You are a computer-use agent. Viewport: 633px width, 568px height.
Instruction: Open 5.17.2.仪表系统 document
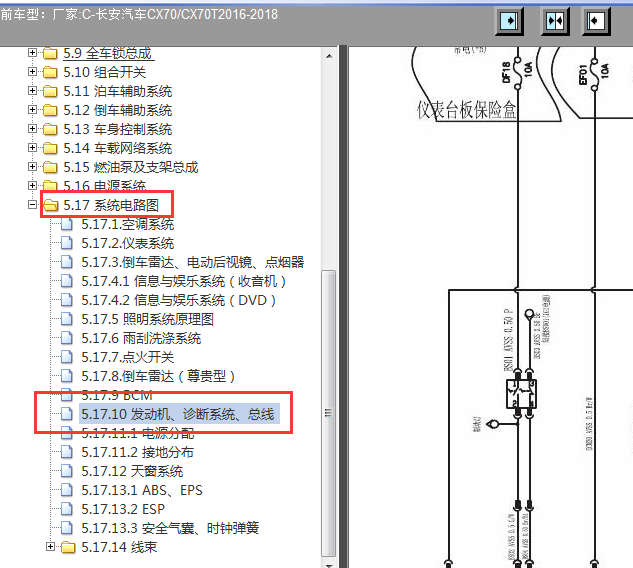(x=128, y=243)
